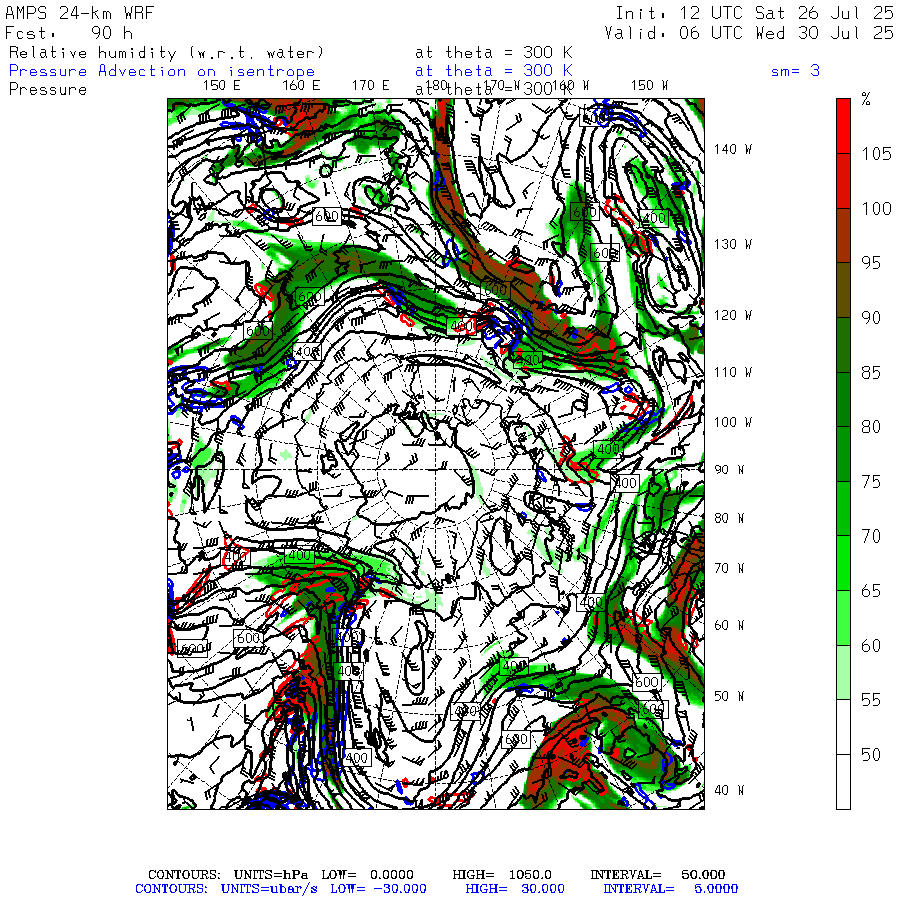Image resolution: width=900 pixels, height=900 pixels.
Task: Click the blue 'at theta = 300 K' text
Action: pyautogui.click(x=494, y=71)
